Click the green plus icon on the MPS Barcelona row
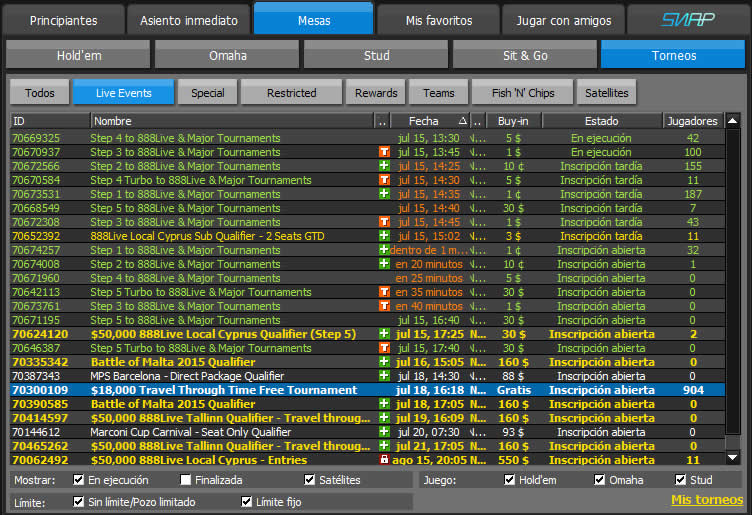The image size is (752, 515). (384, 376)
